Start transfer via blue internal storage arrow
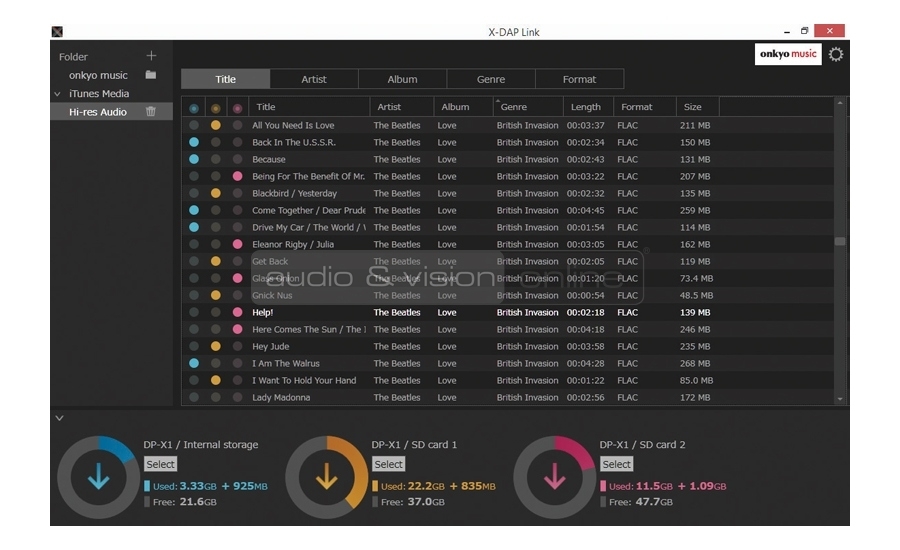The height and width of the screenshot is (550, 900). click(99, 477)
